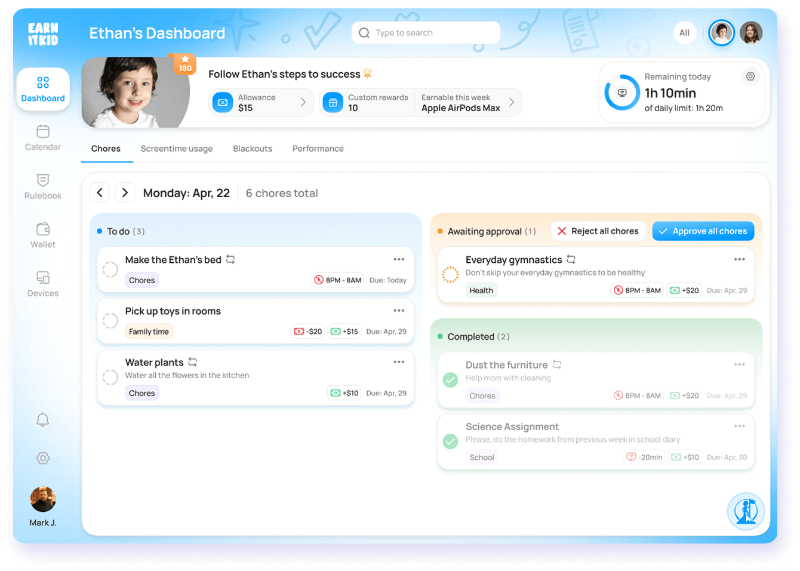The height and width of the screenshot is (571, 800).
Task: Switch to the Screentime usage tab
Action: tap(176, 149)
